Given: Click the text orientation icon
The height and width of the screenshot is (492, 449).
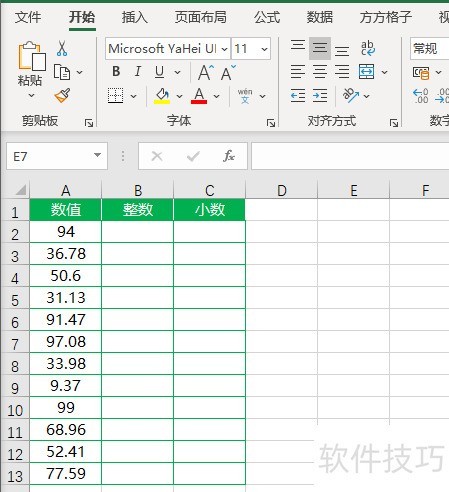Looking at the screenshot, I should [350, 96].
